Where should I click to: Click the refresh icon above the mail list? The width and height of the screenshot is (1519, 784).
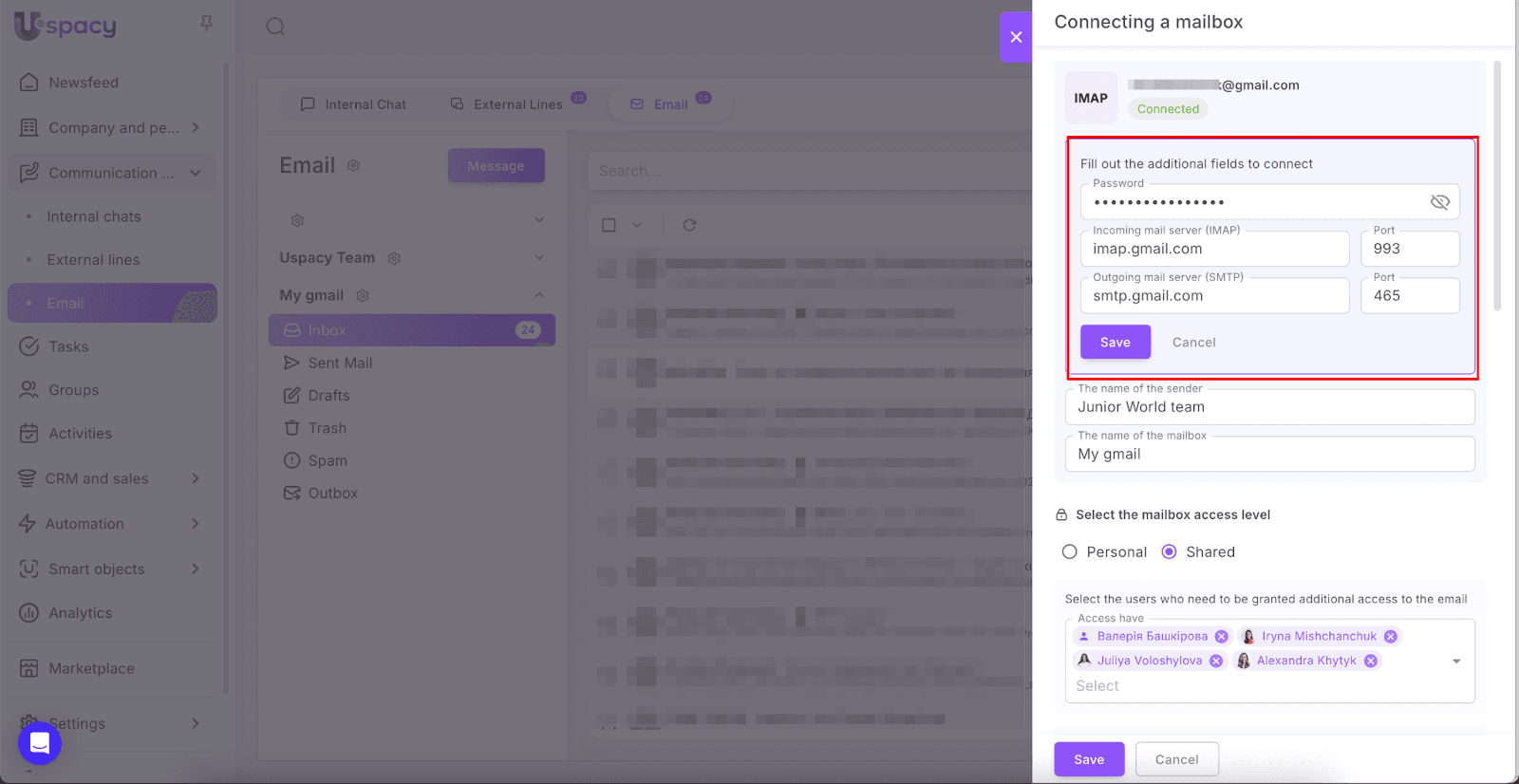click(689, 225)
